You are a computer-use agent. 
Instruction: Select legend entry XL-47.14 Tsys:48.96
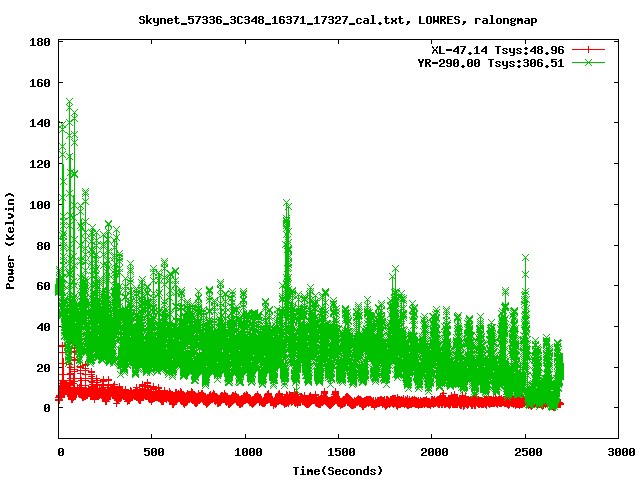498,50
